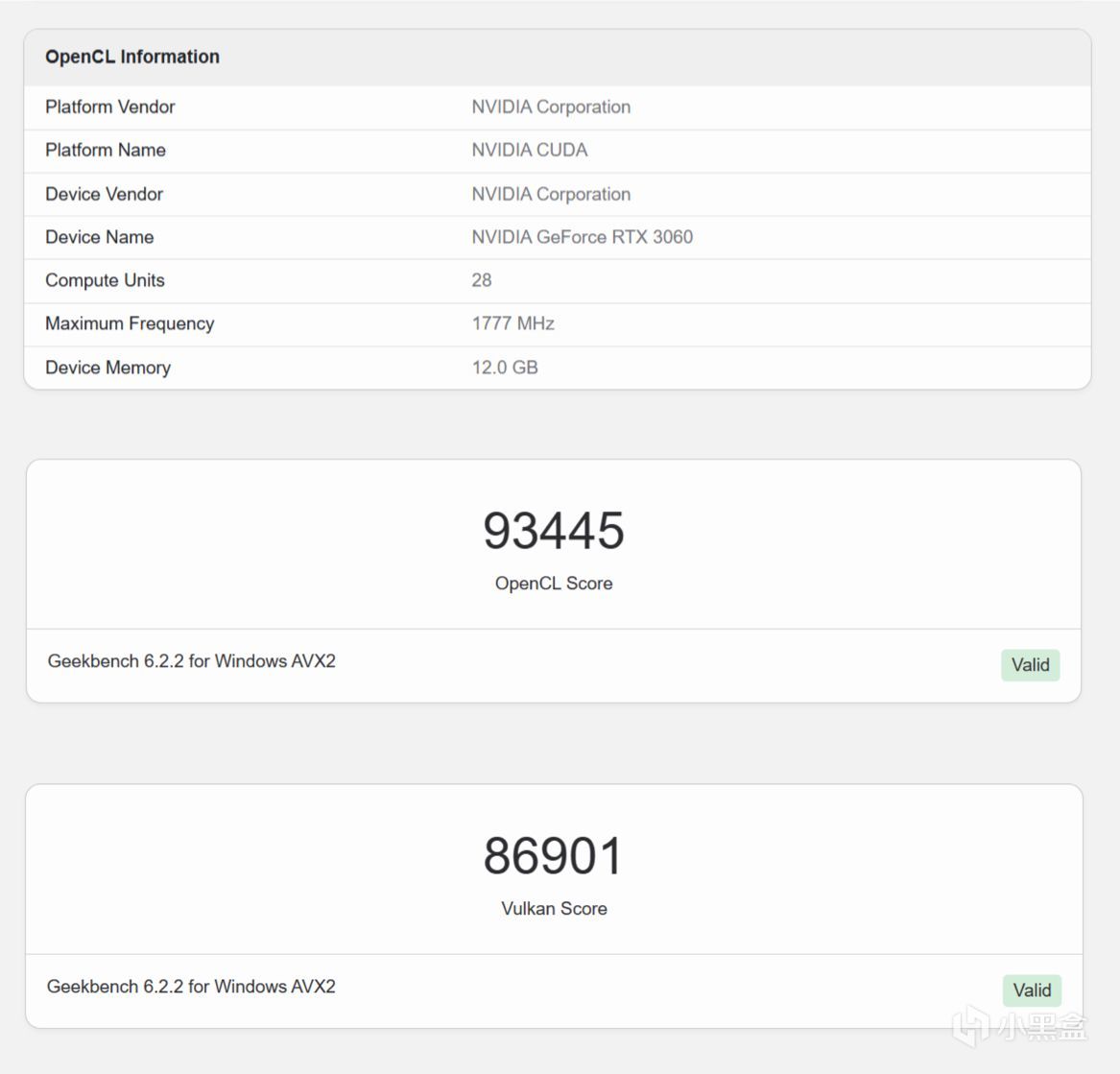Click the OpenCL Score label
1120x1074 pixels.
[x=554, y=584]
